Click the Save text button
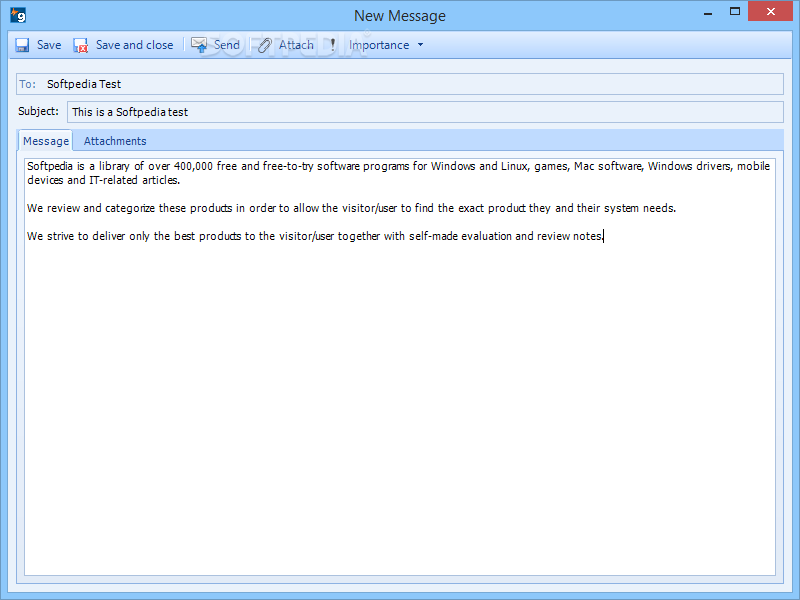 [x=49, y=45]
